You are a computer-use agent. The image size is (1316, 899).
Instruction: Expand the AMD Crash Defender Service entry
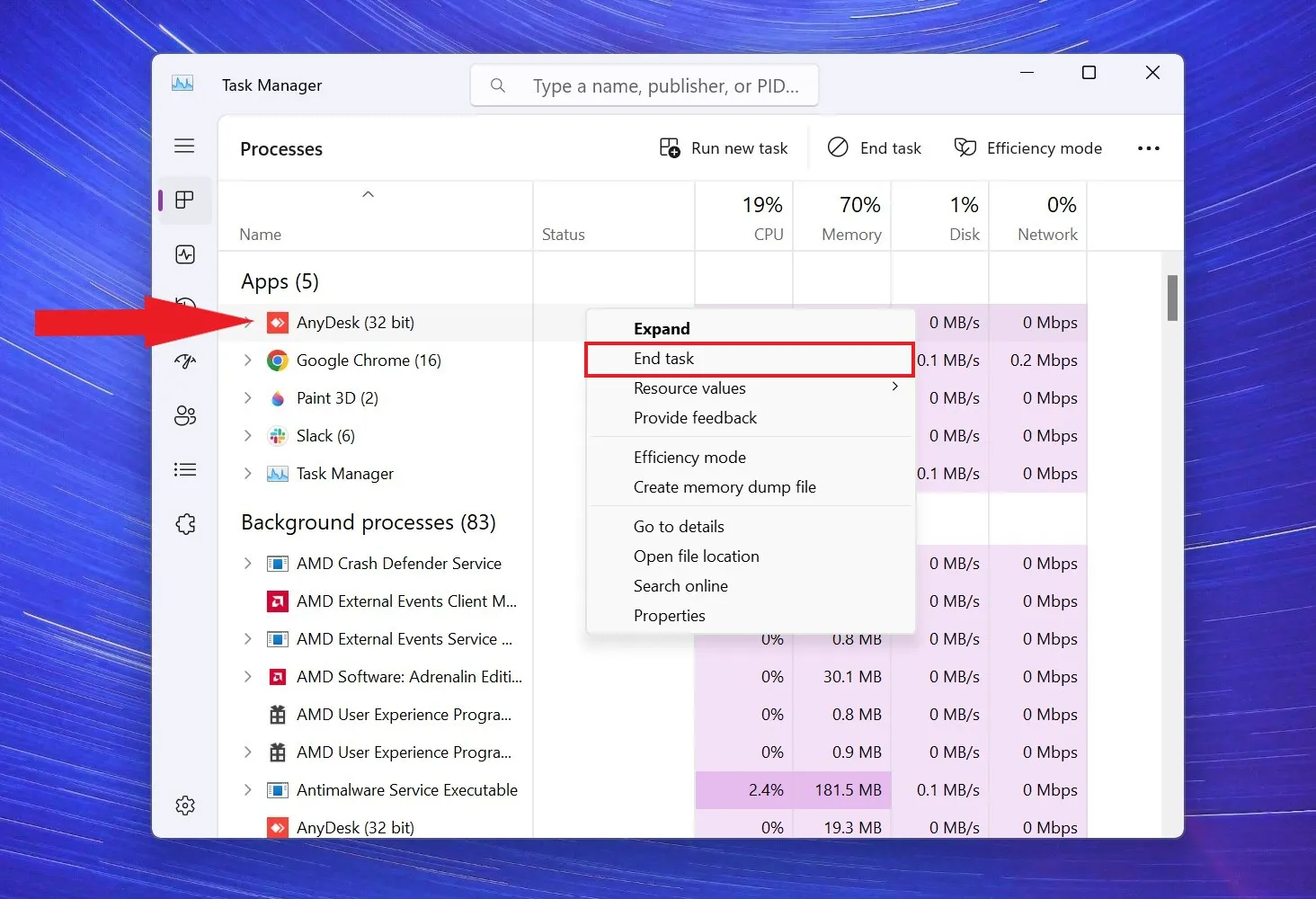[x=248, y=564]
